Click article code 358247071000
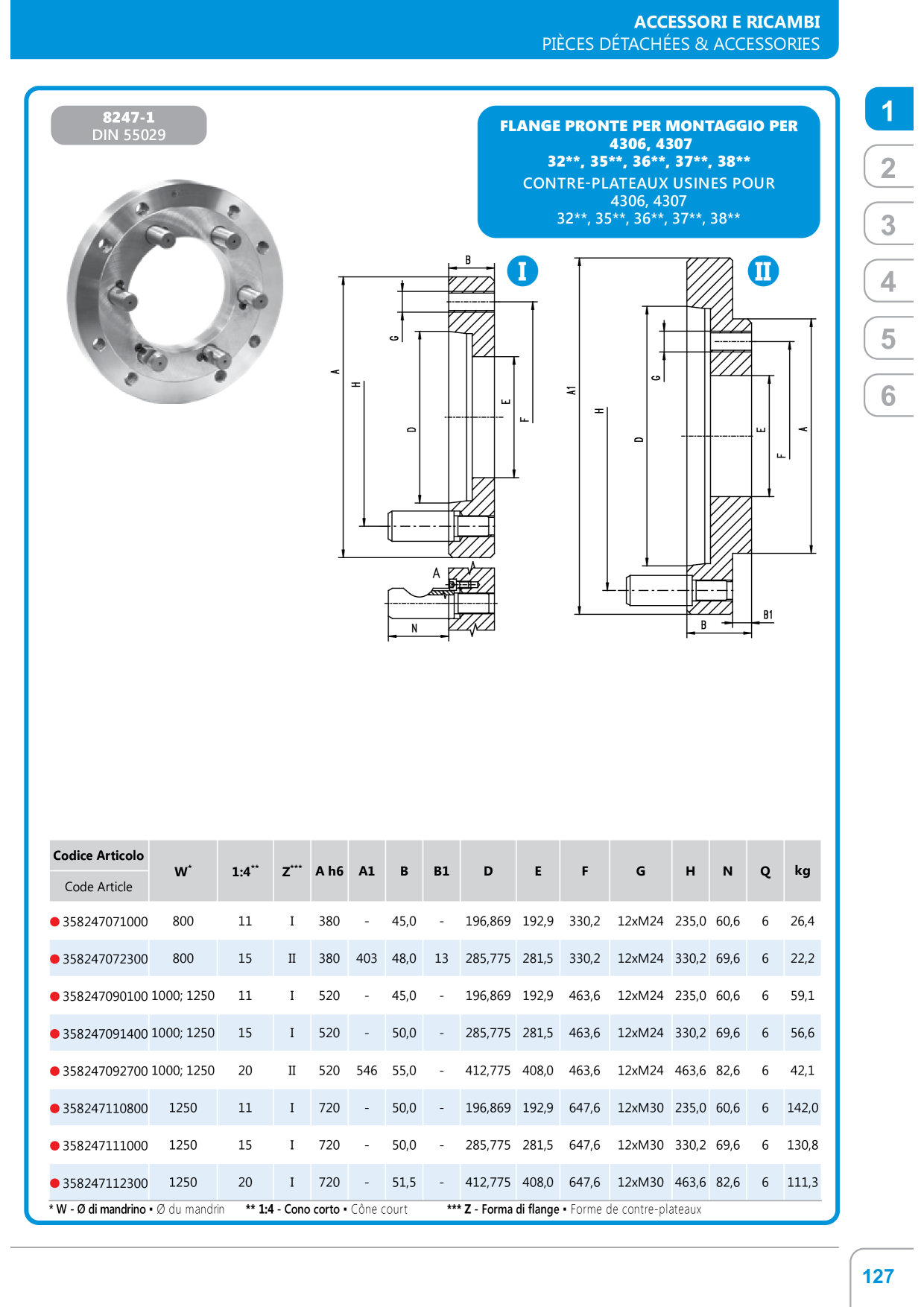This screenshot has height=1307, width=924. pyautogui.click(x=105, y=922)
